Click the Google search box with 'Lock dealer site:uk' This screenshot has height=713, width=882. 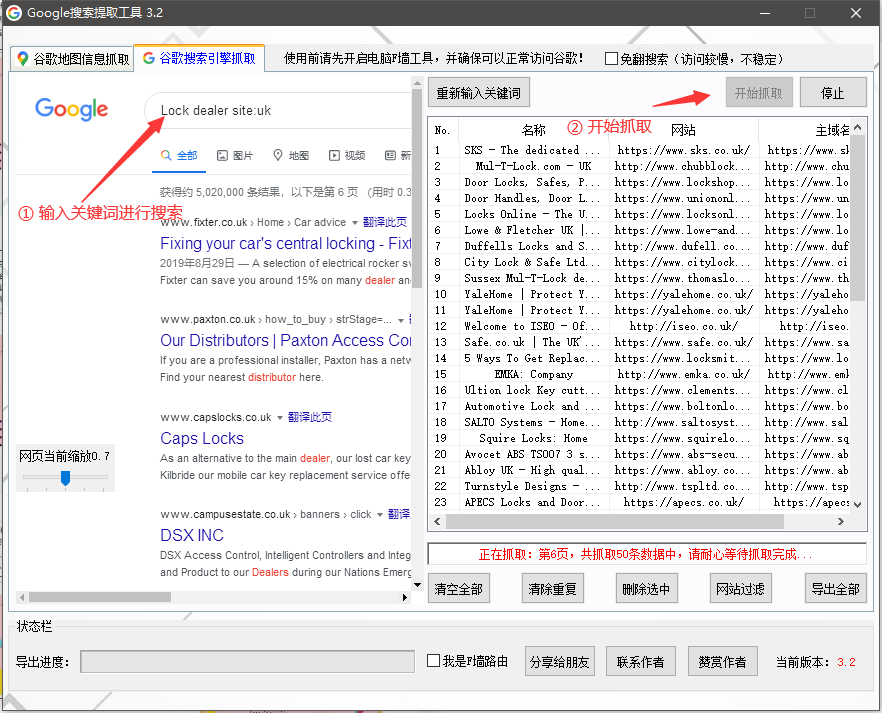278,110
